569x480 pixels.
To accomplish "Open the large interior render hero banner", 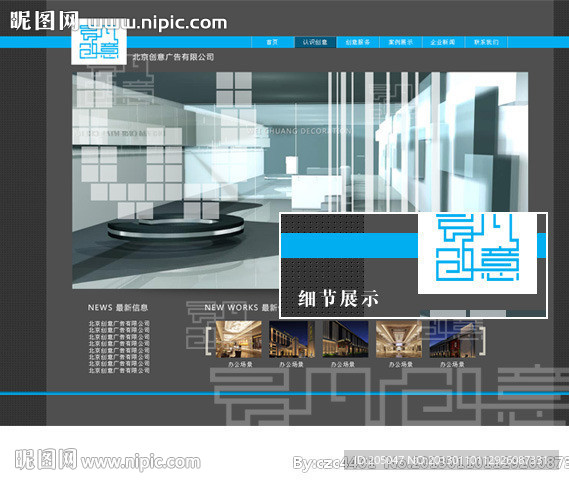I will 300,180.
